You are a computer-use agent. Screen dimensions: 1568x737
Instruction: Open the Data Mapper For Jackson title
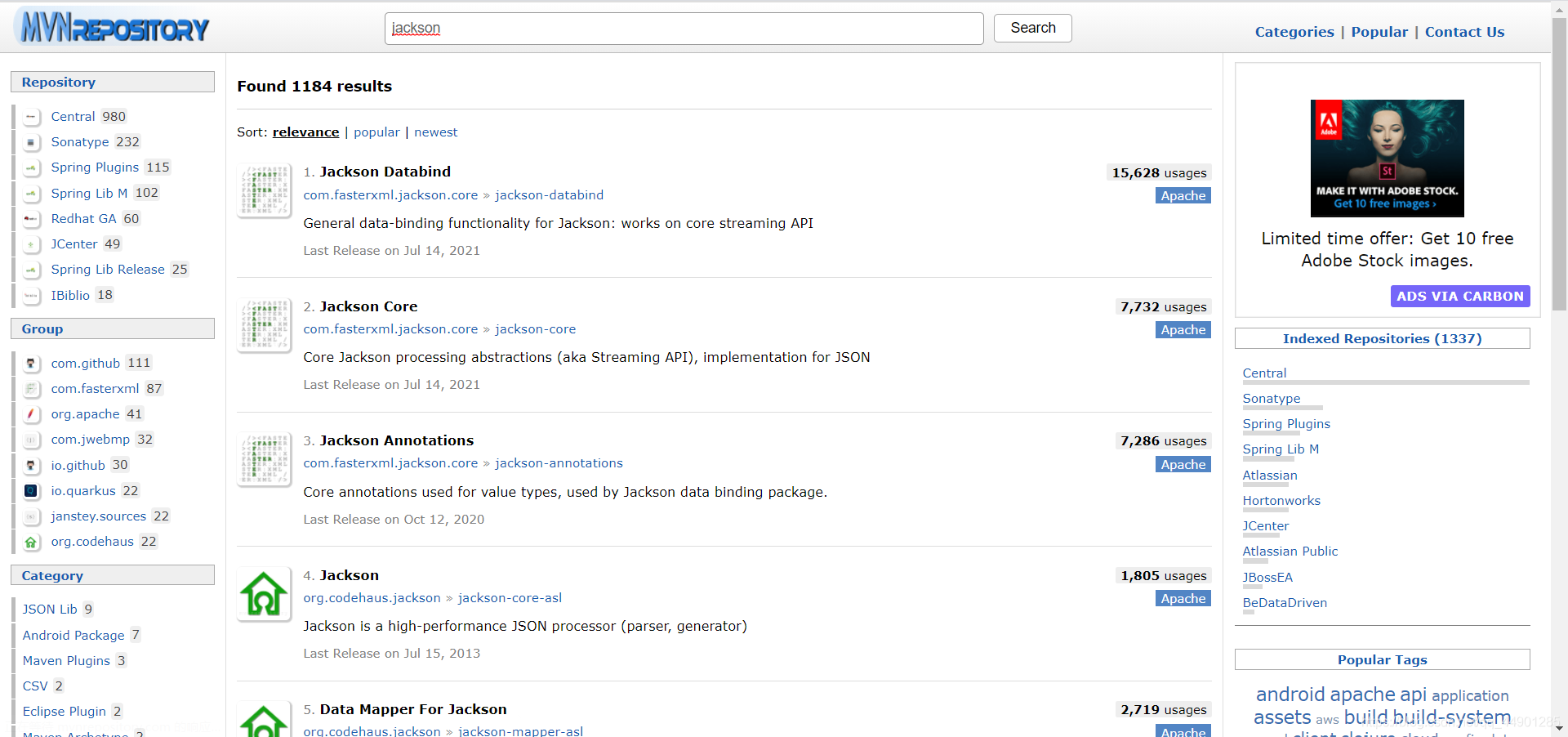tap(412, 709)
